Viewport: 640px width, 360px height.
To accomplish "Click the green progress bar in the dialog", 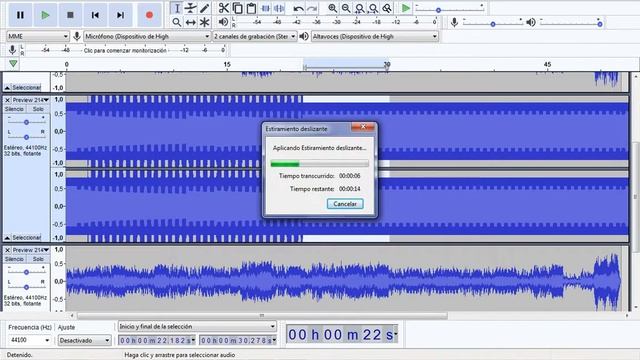I will (320, 164).
